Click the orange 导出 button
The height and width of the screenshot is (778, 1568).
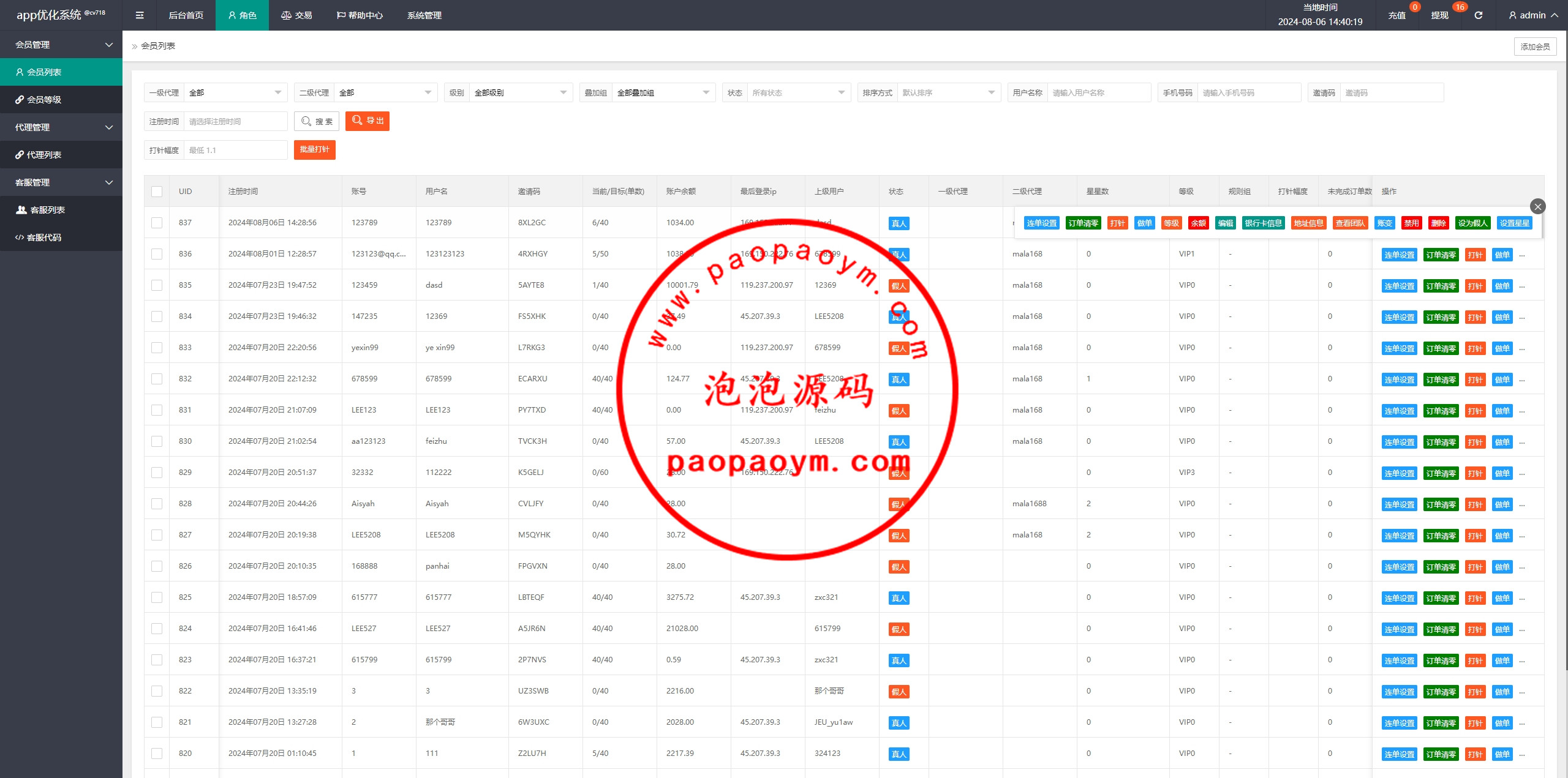pos(367,121)
